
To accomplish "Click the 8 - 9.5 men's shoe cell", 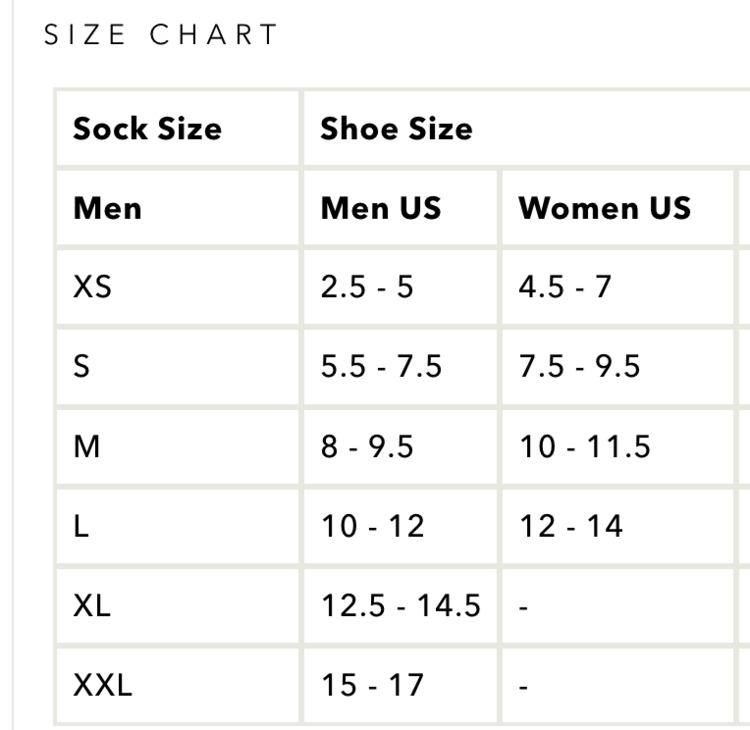I will click(366, 446).
